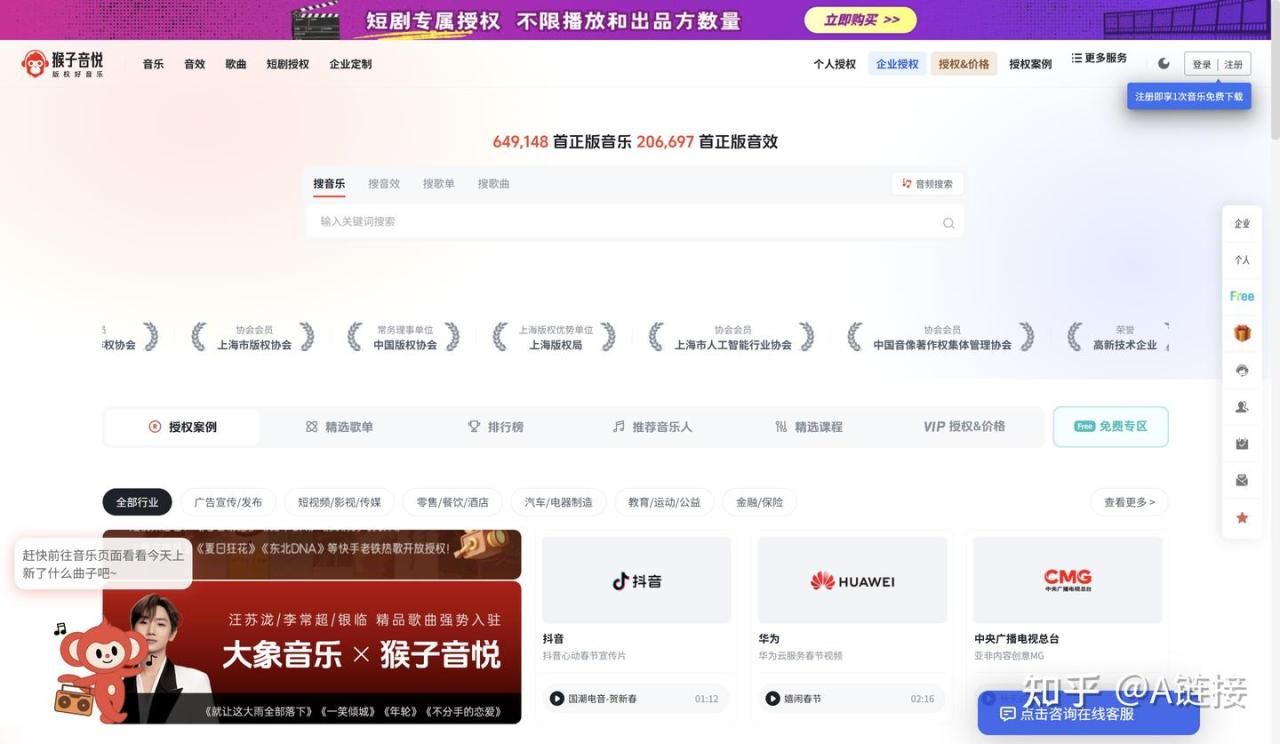The width and height of the screenshot is (1280, 744).
Task: Select the 全部行业 filter
Action: 137,502
